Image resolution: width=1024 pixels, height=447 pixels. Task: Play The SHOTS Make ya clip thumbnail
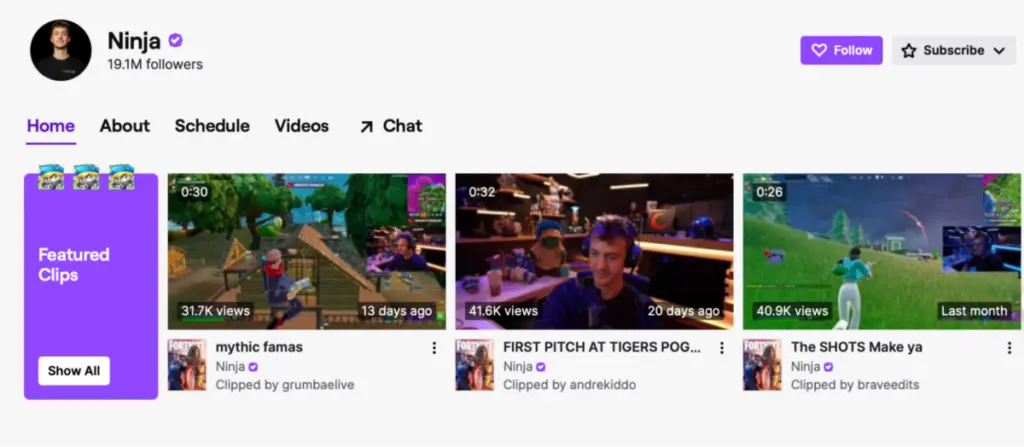882,251
